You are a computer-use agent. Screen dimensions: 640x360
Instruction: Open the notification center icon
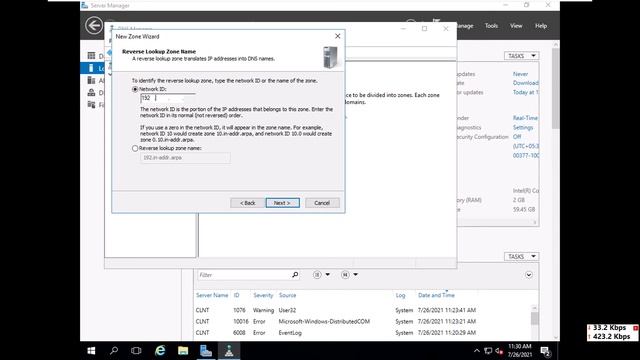[x=545, y=351]
